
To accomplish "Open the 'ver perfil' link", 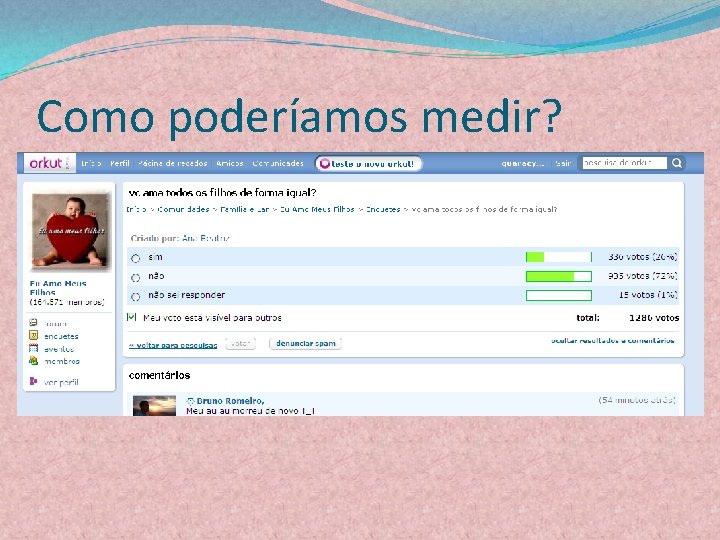I will coord(61,382).
